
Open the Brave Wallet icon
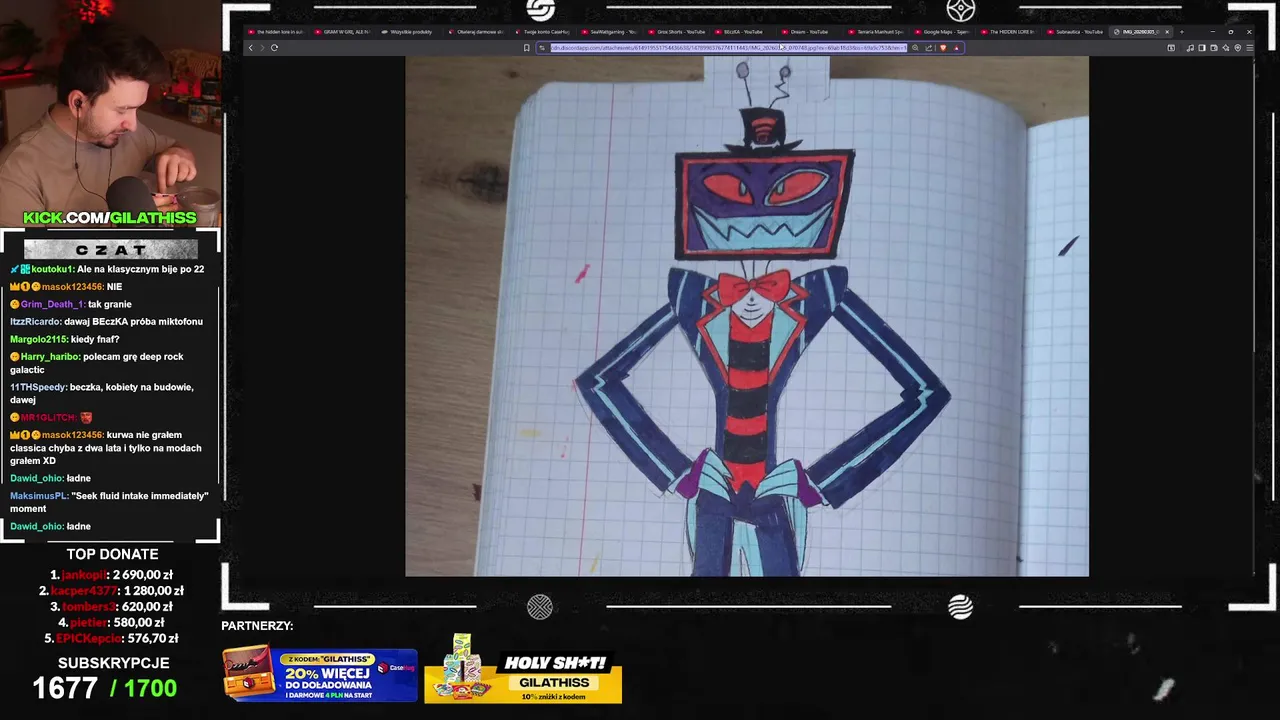coord(1214,48)
